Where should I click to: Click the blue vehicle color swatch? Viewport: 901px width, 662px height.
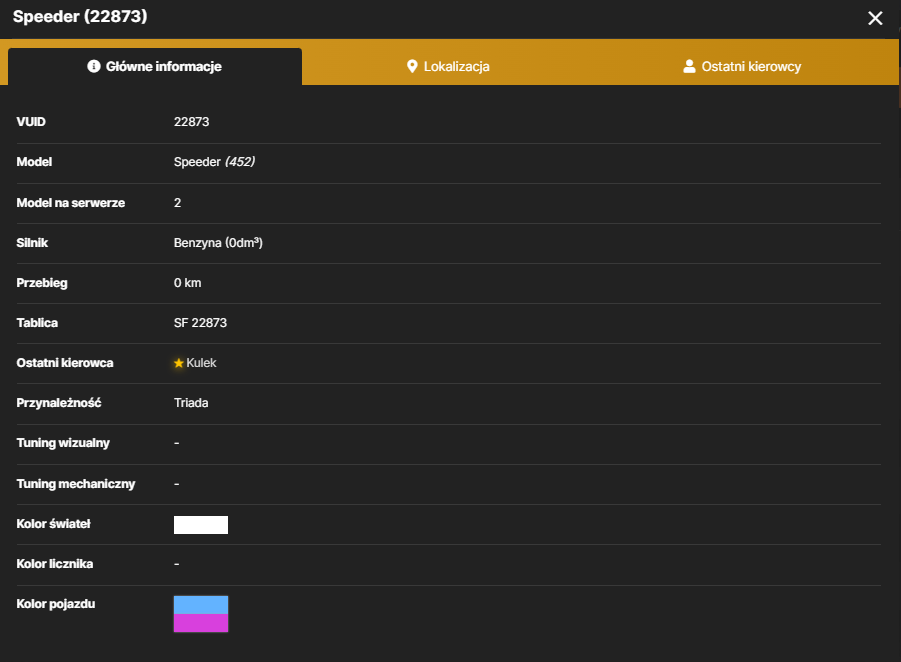pos(201,605)
